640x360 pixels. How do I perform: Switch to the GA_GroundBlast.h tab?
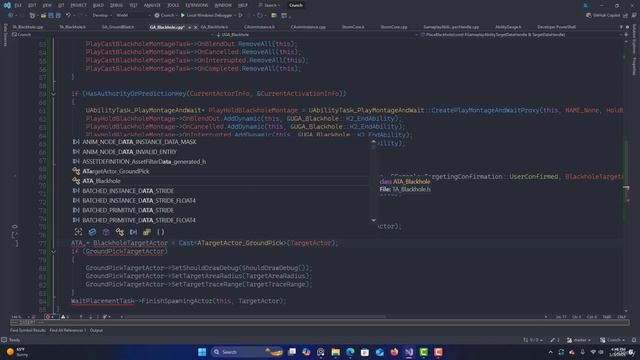118,27
